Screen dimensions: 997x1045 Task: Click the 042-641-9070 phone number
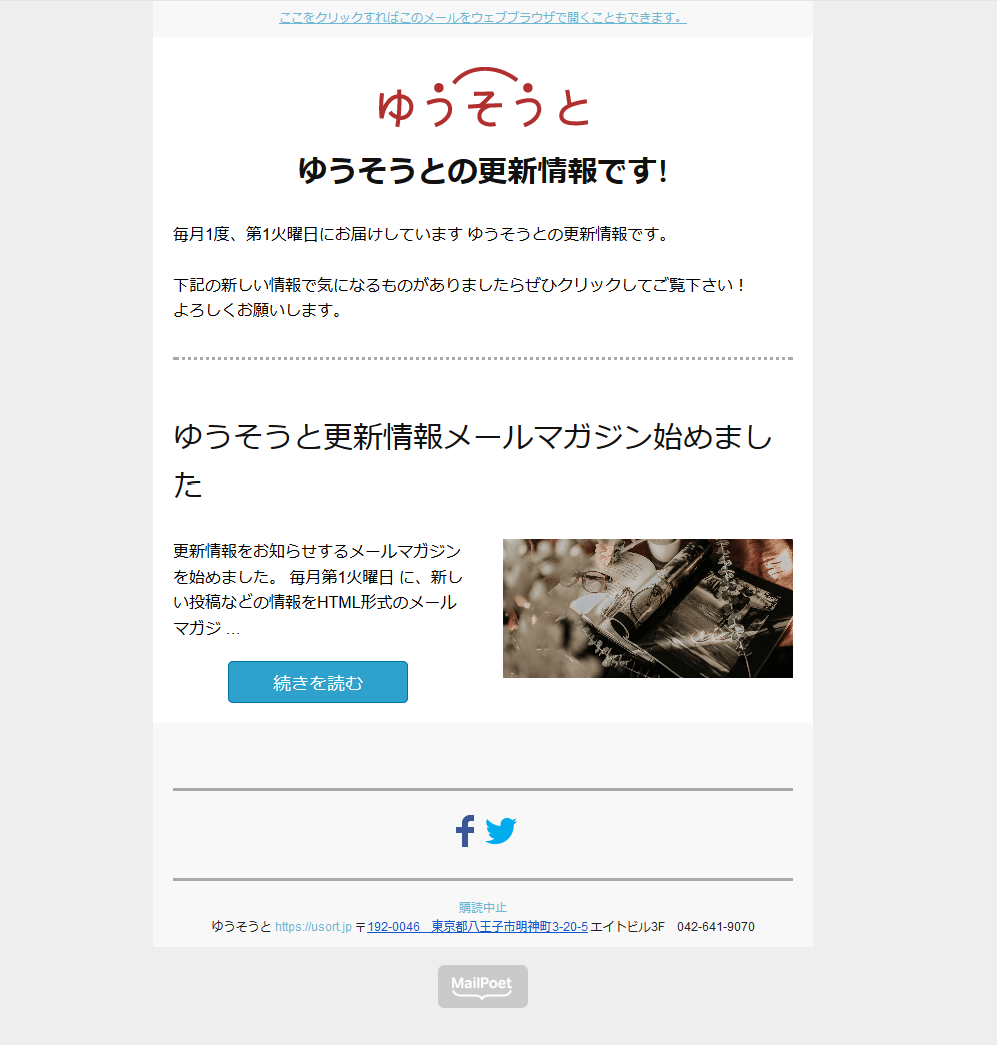(716, 926)
